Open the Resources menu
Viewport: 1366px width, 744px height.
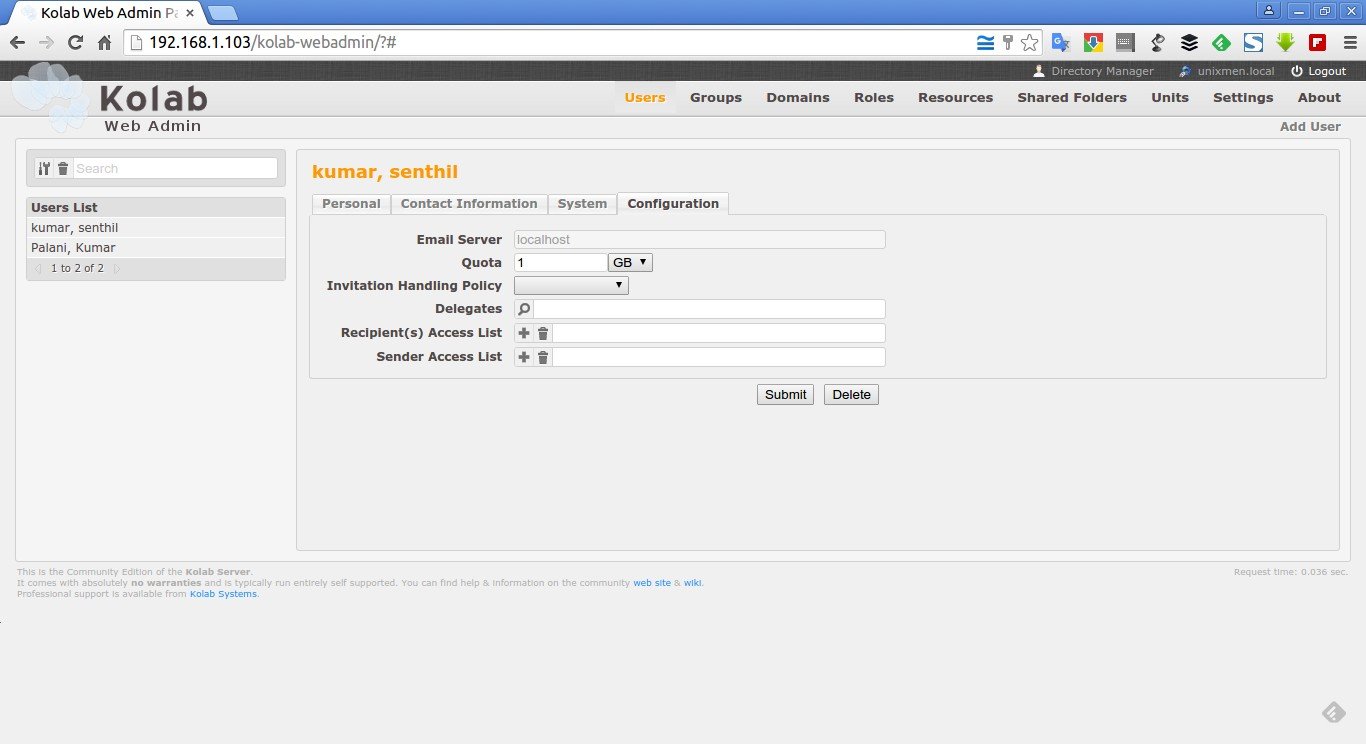point(956,98)
